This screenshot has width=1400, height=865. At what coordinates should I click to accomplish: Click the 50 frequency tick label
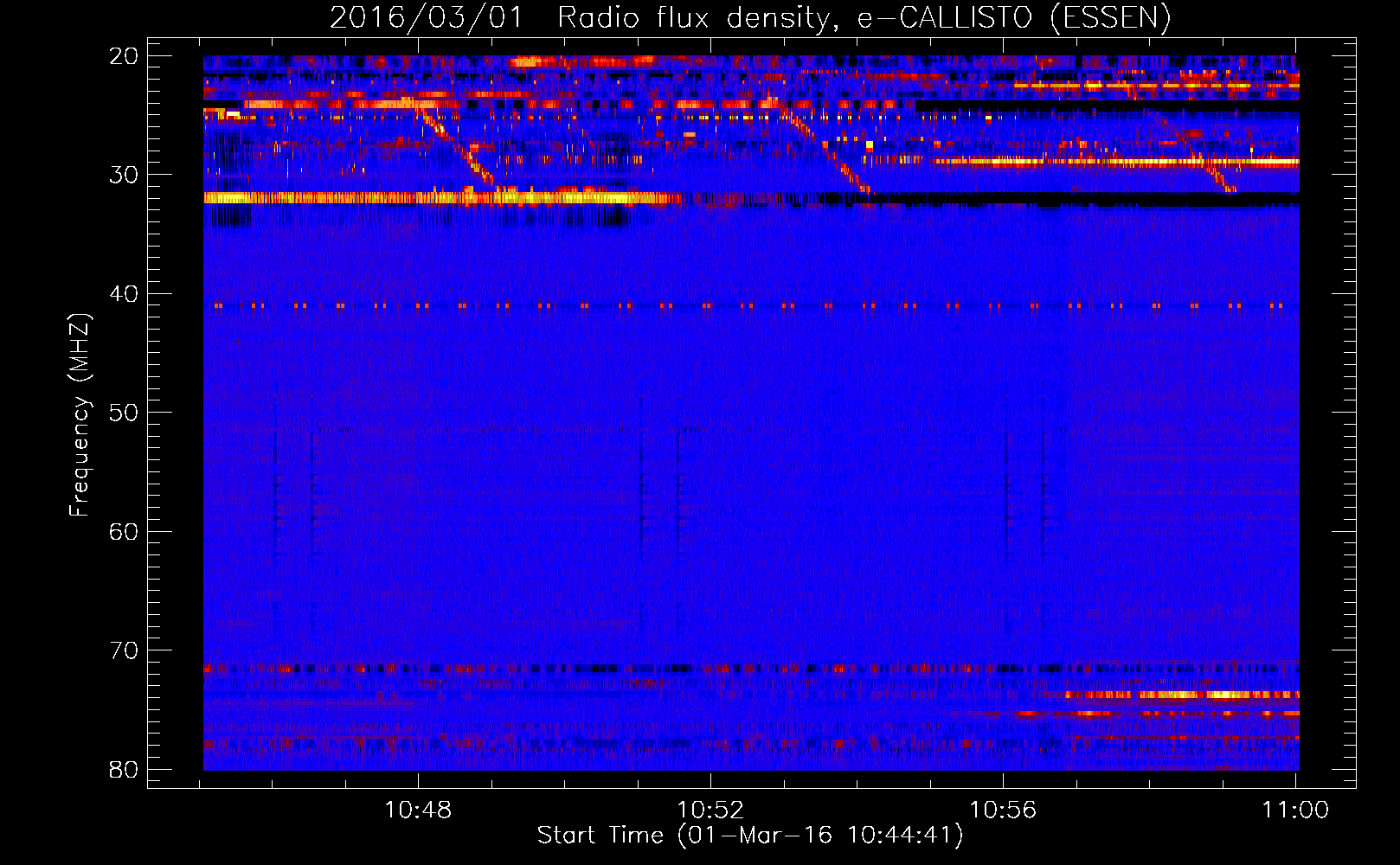click(124, 413)
